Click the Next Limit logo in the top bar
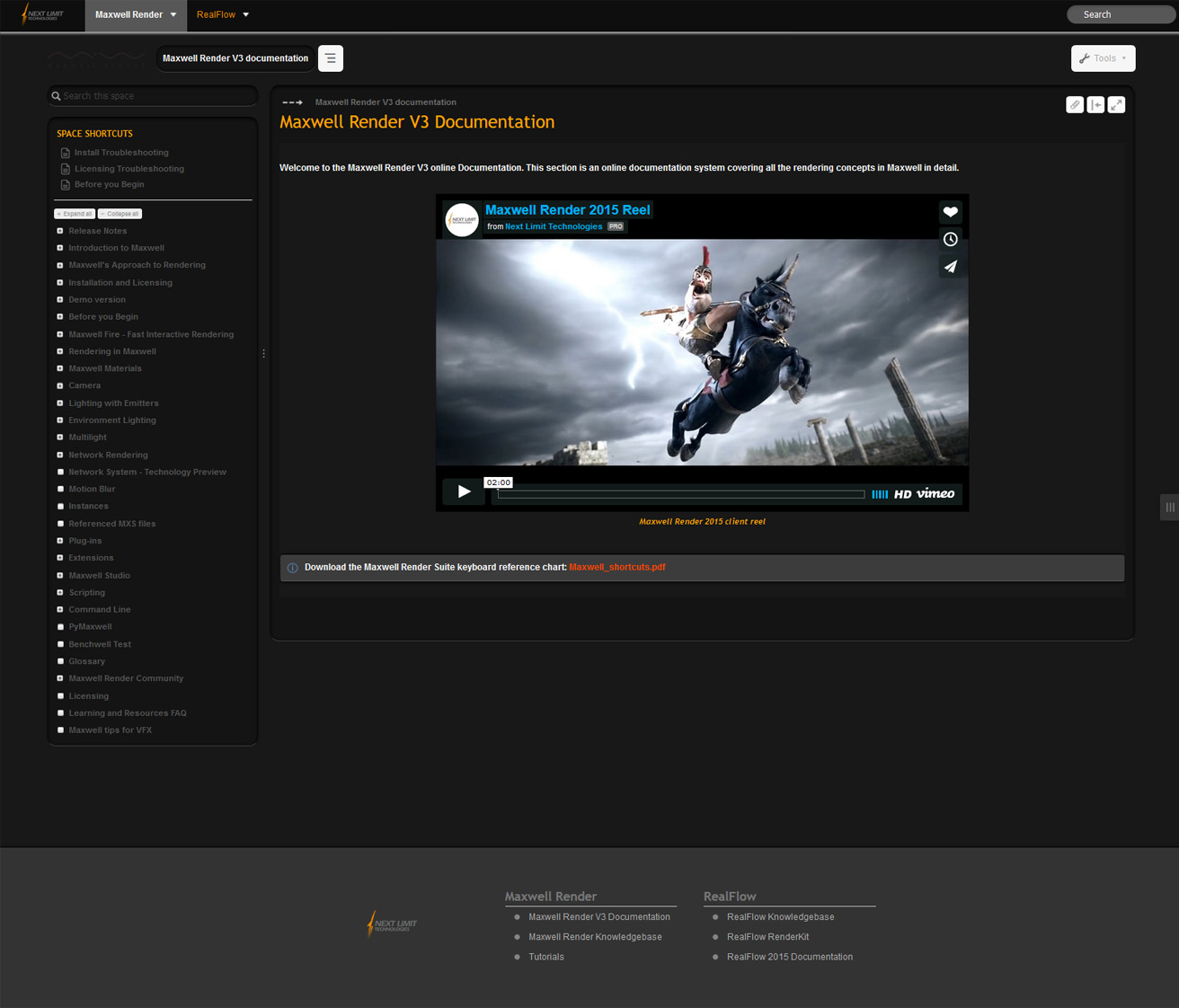Screen dimensions: 1179x1008 43,14
